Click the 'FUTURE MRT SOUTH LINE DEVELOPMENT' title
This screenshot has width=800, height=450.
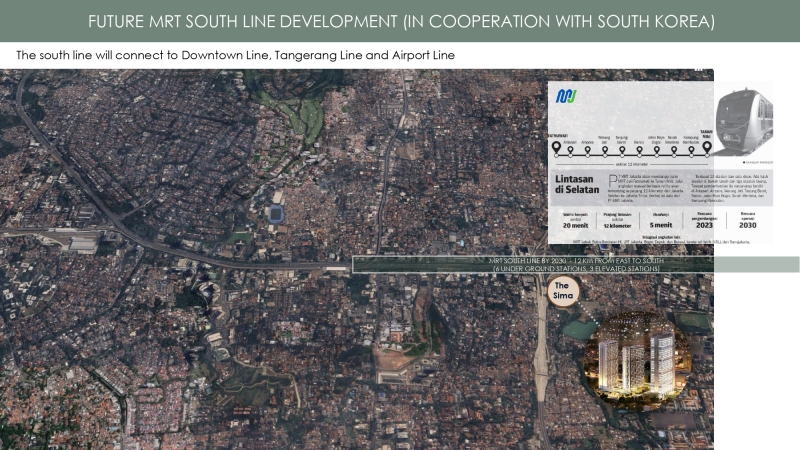click(401, 21)
